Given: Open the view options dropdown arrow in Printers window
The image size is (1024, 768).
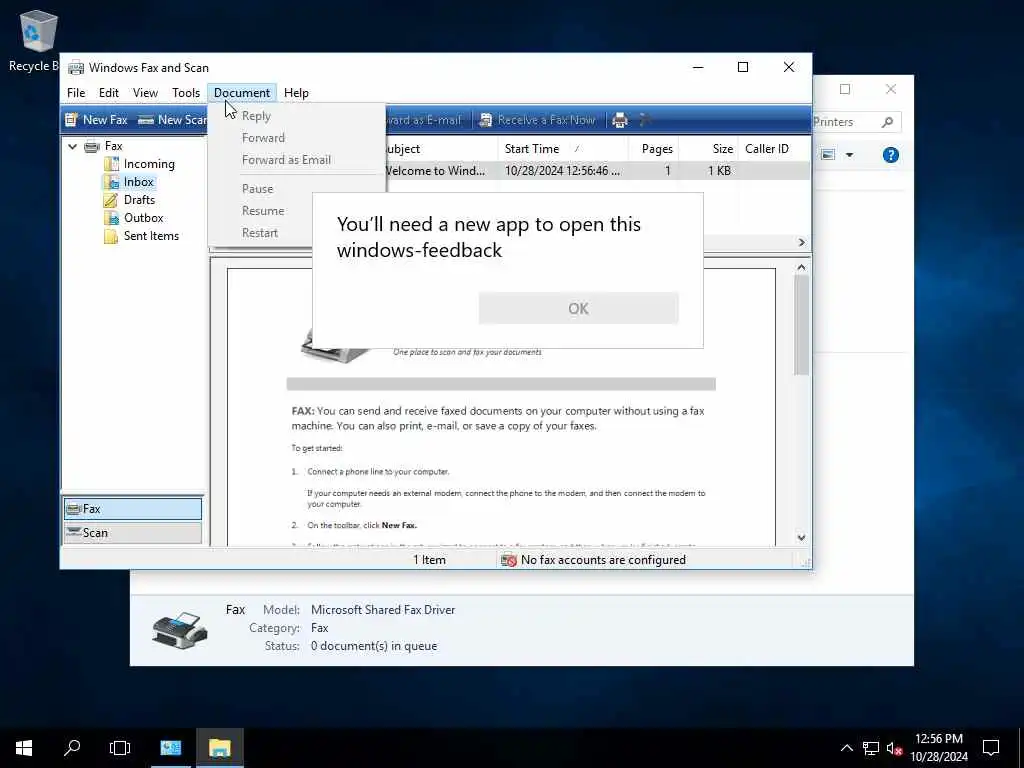Looking at the screenshot, I should [x=849, y=155].
